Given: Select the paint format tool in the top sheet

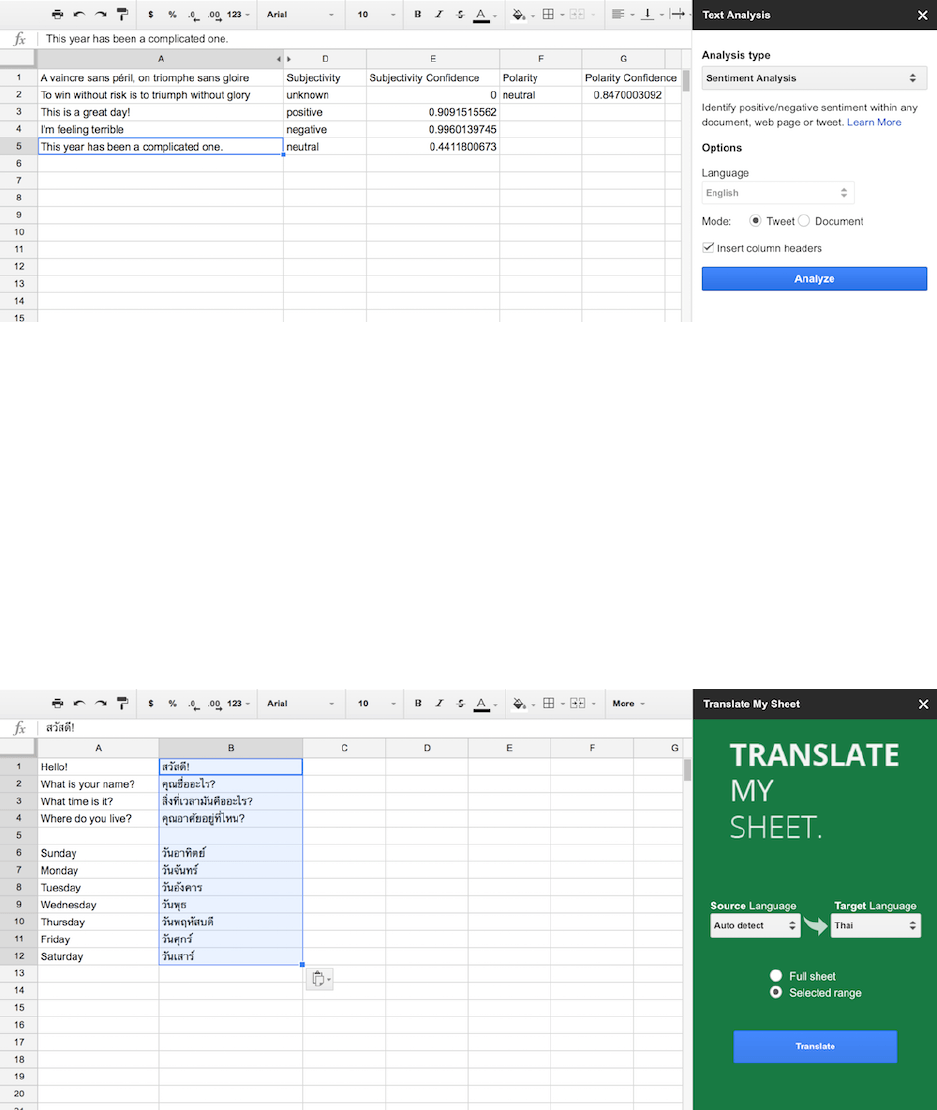Looking at the screenshot, I should tap(122, 14).
